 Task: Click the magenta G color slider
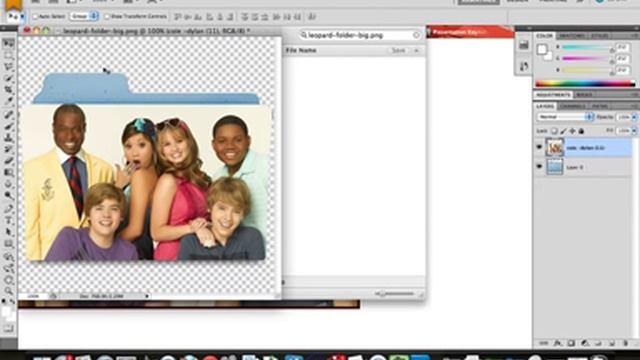587,59
